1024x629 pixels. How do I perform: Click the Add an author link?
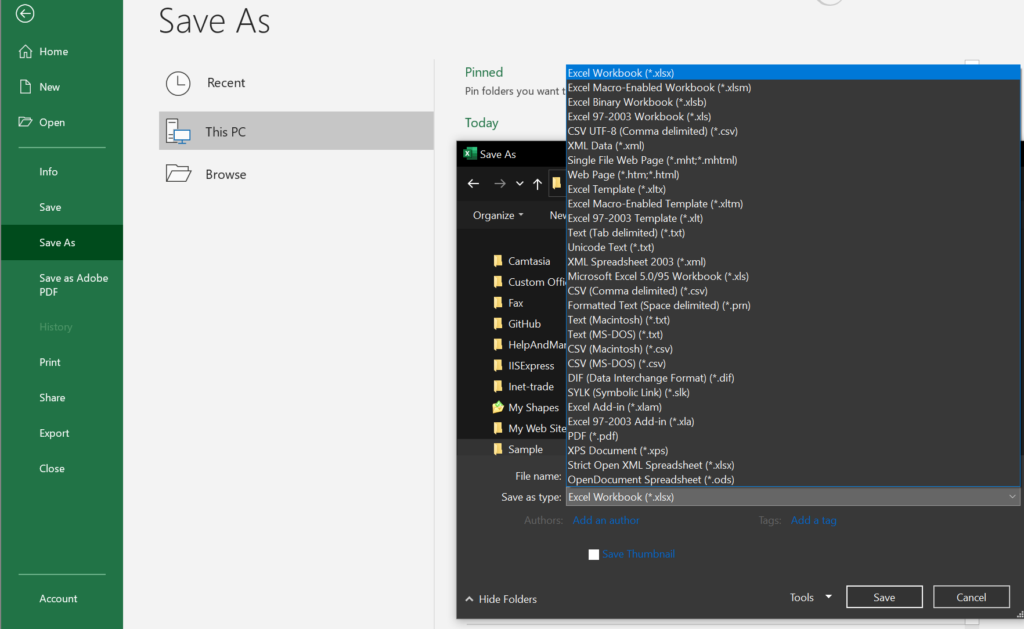[606, 520]
